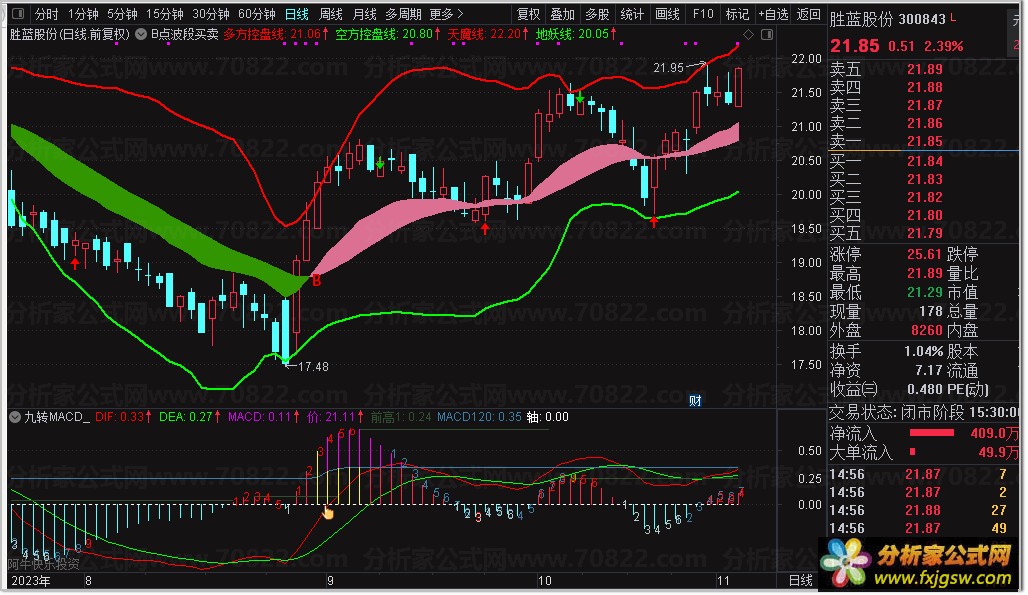This screenshot has height=595, width=1028.
Task: Click the 标记 mark button
Action: (737, 14)
